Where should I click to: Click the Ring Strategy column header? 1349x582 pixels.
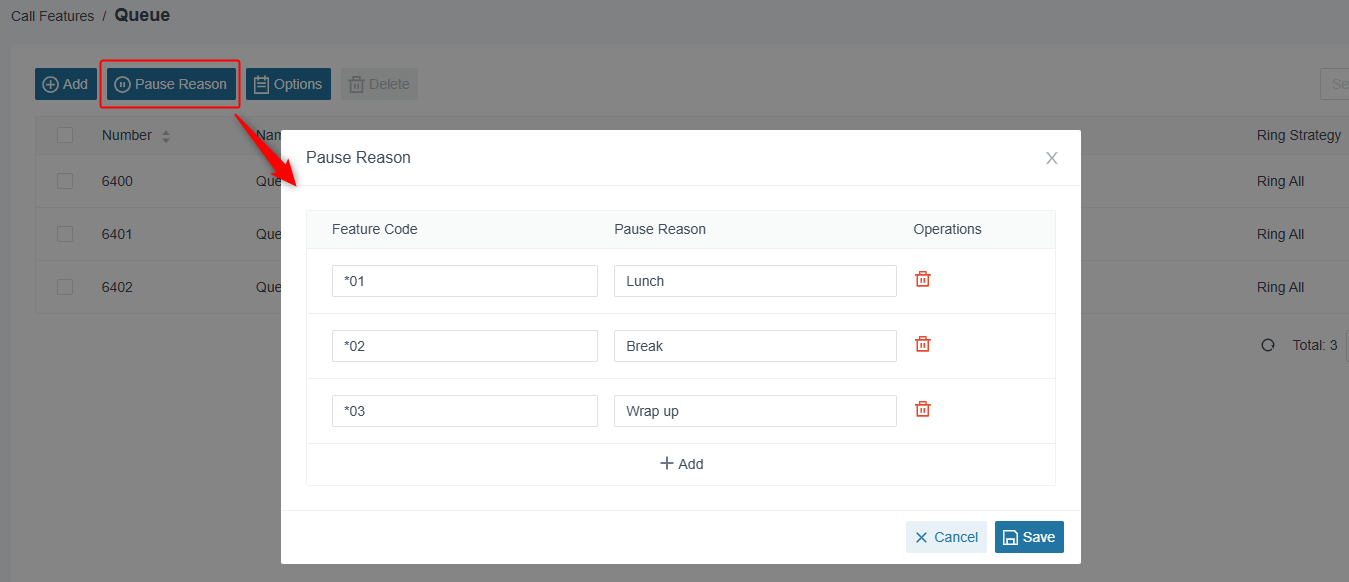click(x=1299, y=135)
